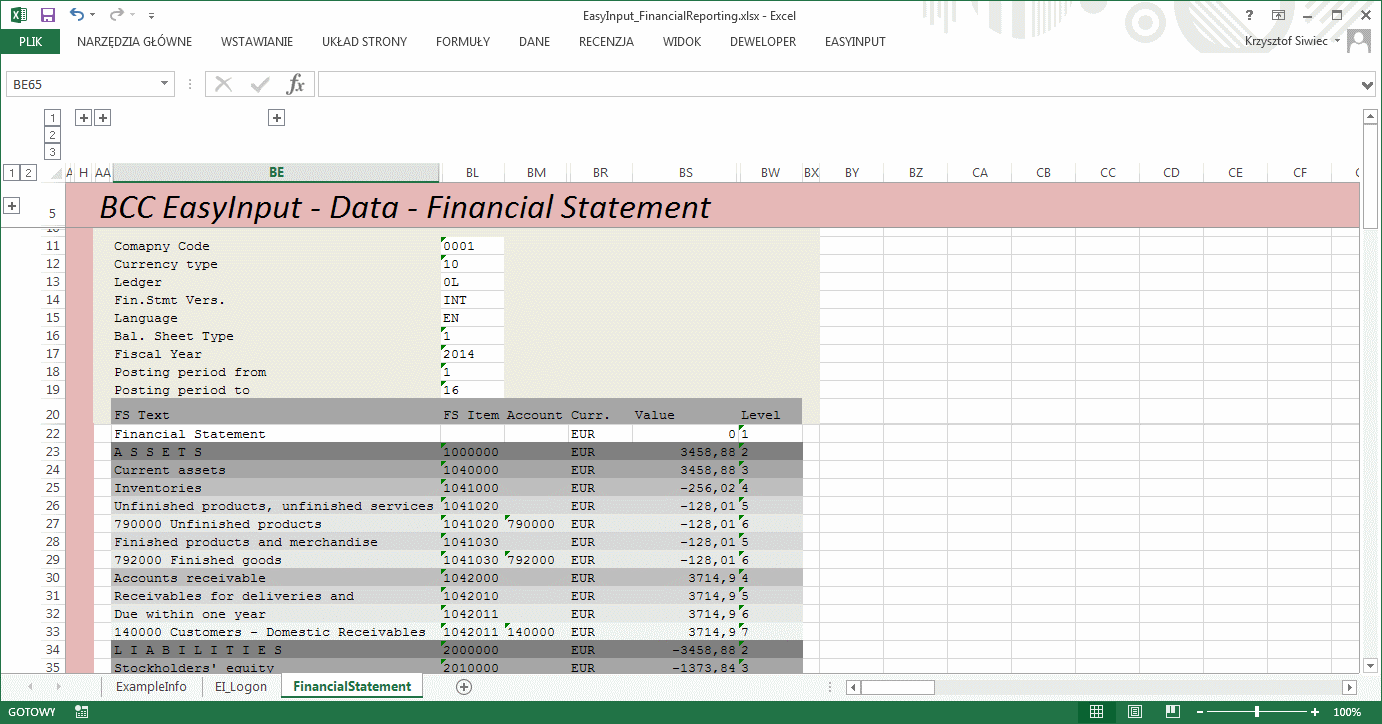Switch to the ExampleInfo sheet tab
This screenshot has width=1382, height=724.
pyautogui.click(x=150, y=687)
